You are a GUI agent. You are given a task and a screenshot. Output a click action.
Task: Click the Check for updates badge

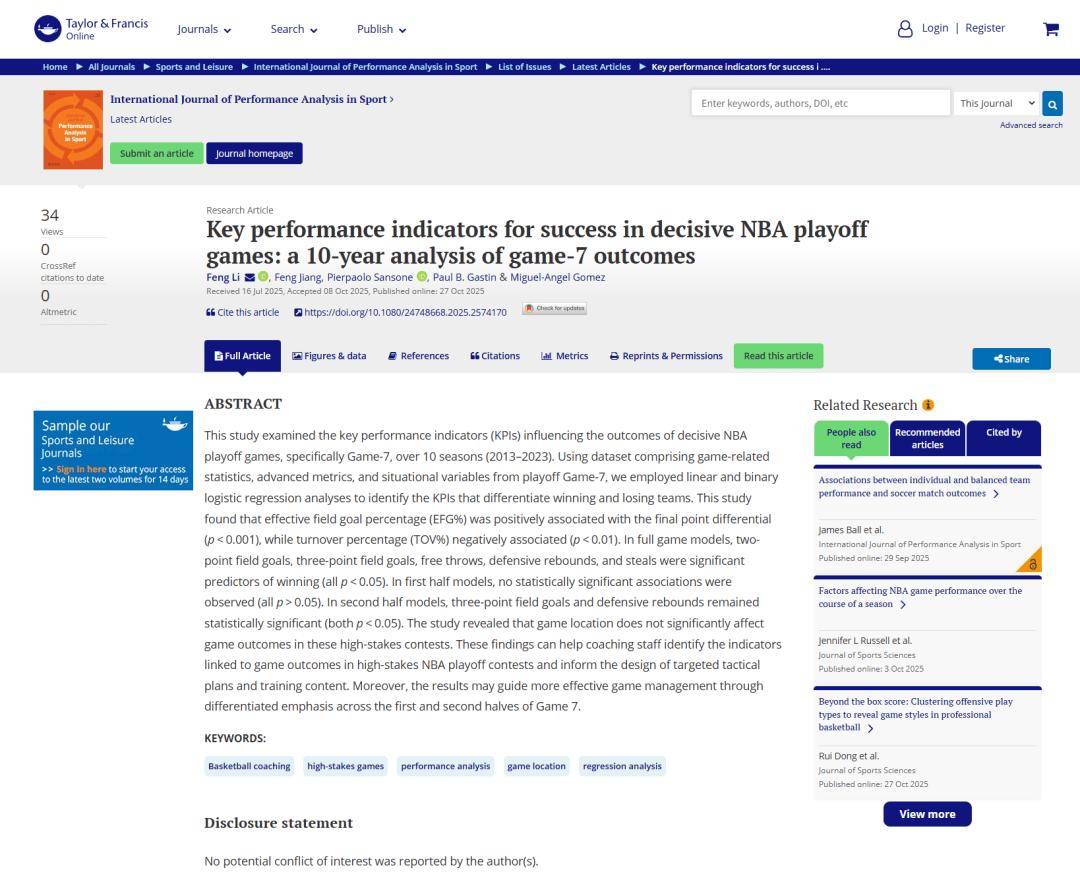pyautogui.click(x=554, y=309)
